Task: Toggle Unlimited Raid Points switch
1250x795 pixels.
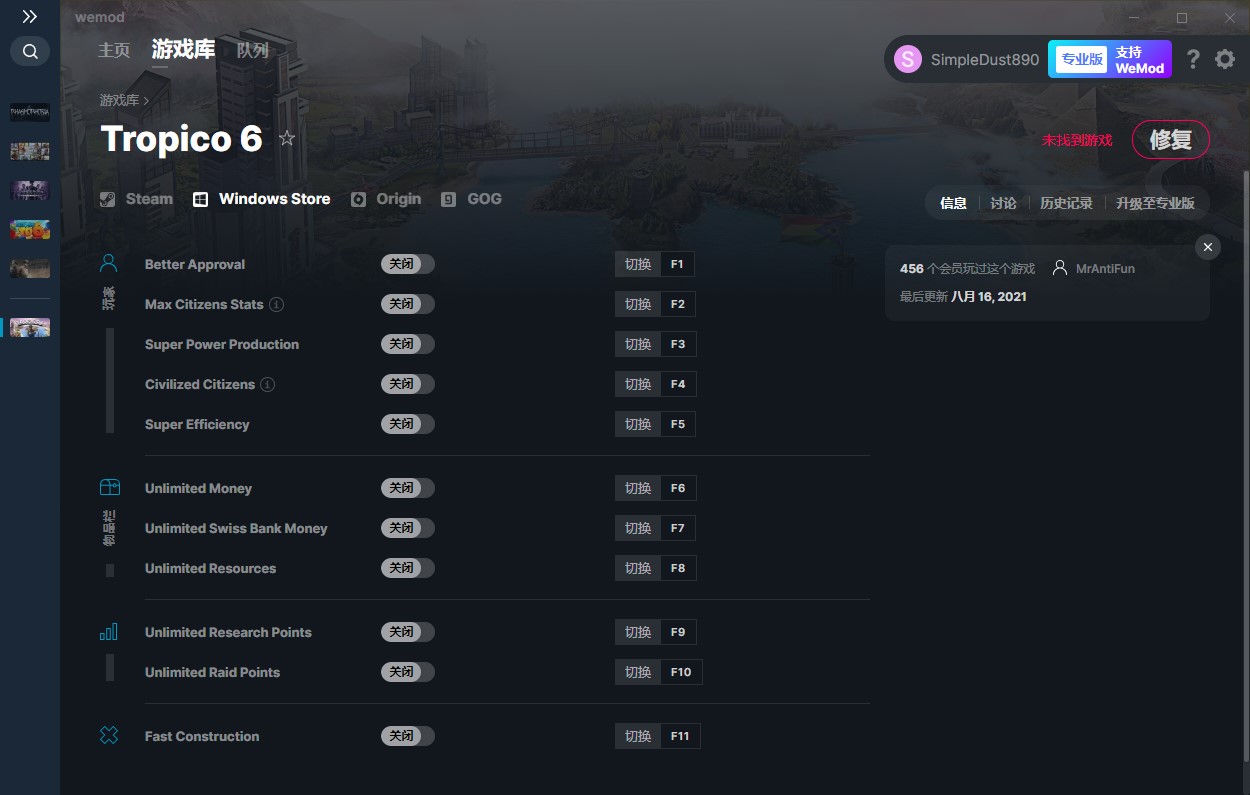Action: [x=408, y=672]
